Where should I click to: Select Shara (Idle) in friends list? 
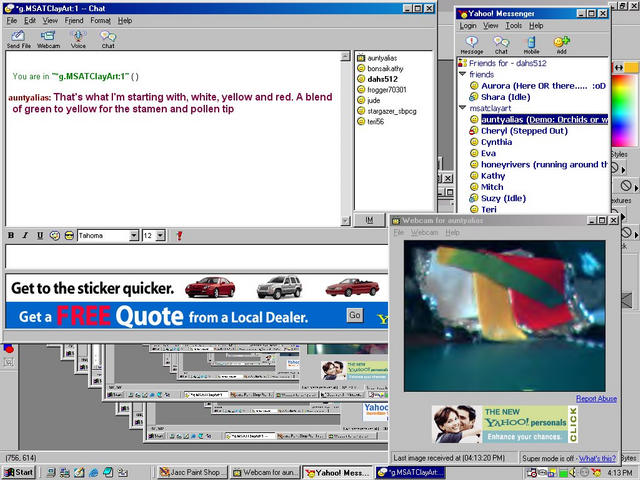click(505, 97)
